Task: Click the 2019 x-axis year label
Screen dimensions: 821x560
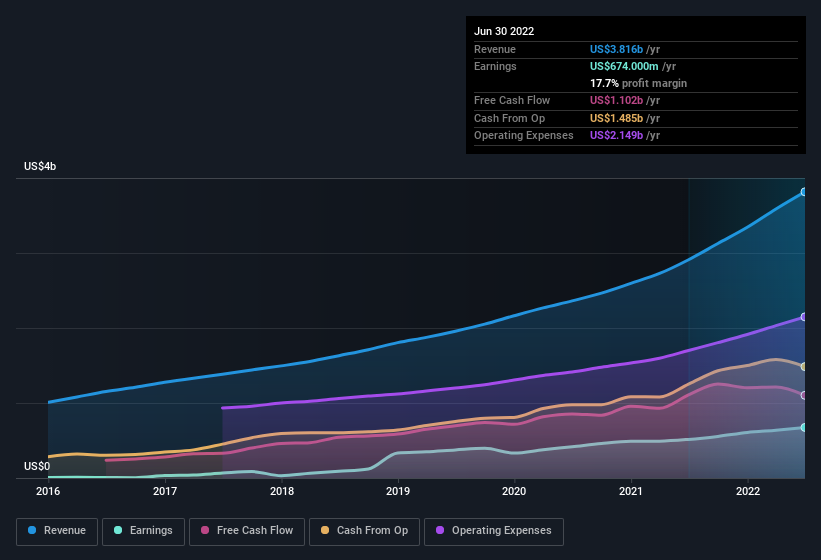Action: [398, 491]
